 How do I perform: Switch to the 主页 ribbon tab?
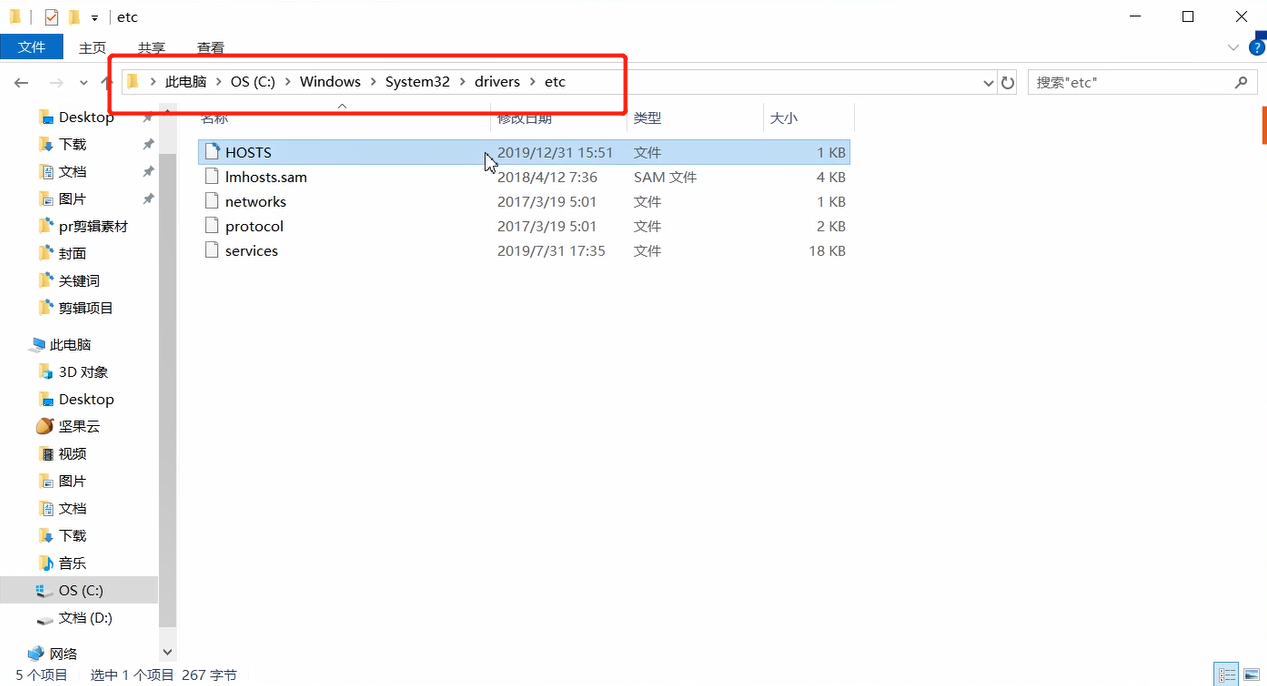(92, 47)
